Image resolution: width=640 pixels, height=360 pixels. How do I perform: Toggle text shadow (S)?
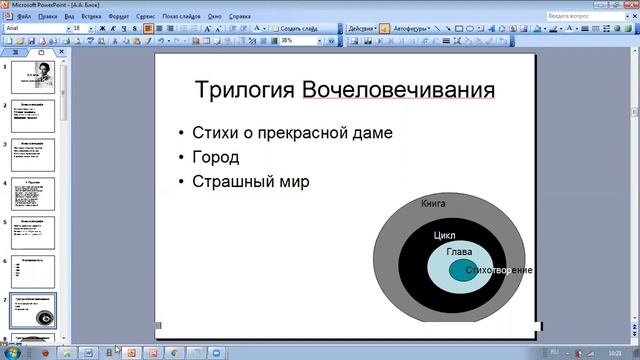135,28
